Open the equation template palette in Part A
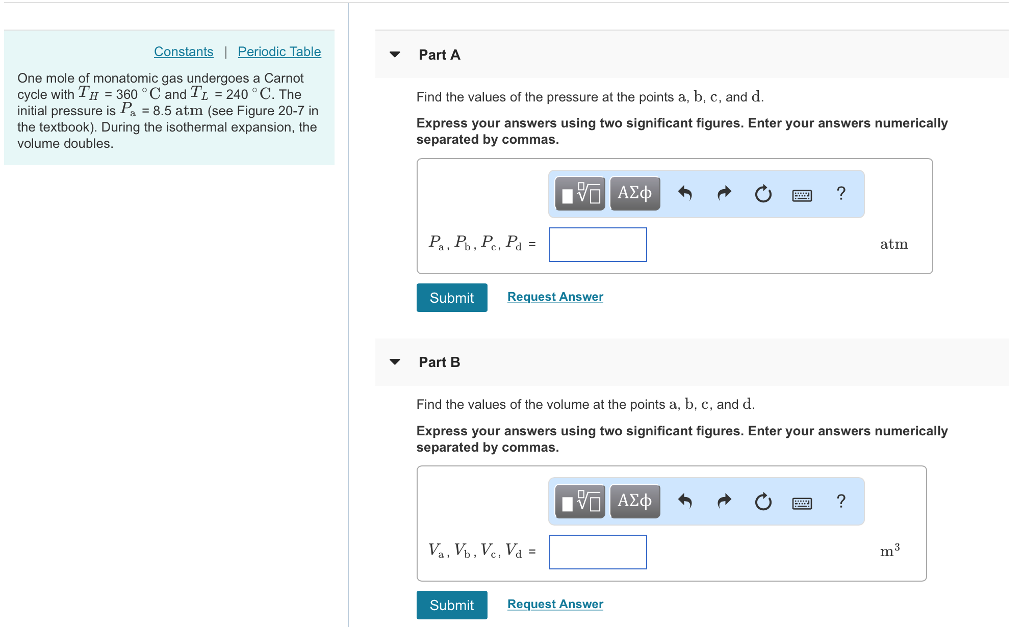The width and height of the screenshot is (1024, 627). coord(578,193)
